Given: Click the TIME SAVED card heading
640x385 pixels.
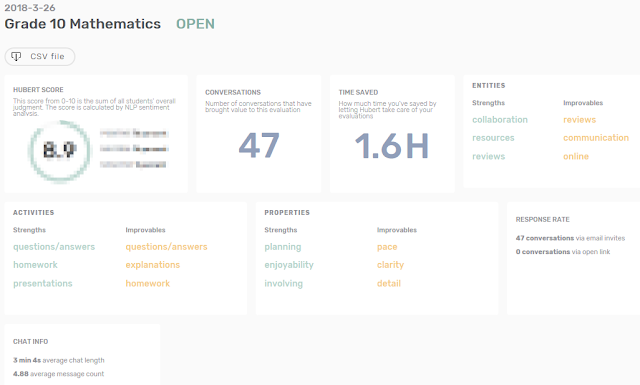Looking at the screenshot, I should tap(358, 93).
